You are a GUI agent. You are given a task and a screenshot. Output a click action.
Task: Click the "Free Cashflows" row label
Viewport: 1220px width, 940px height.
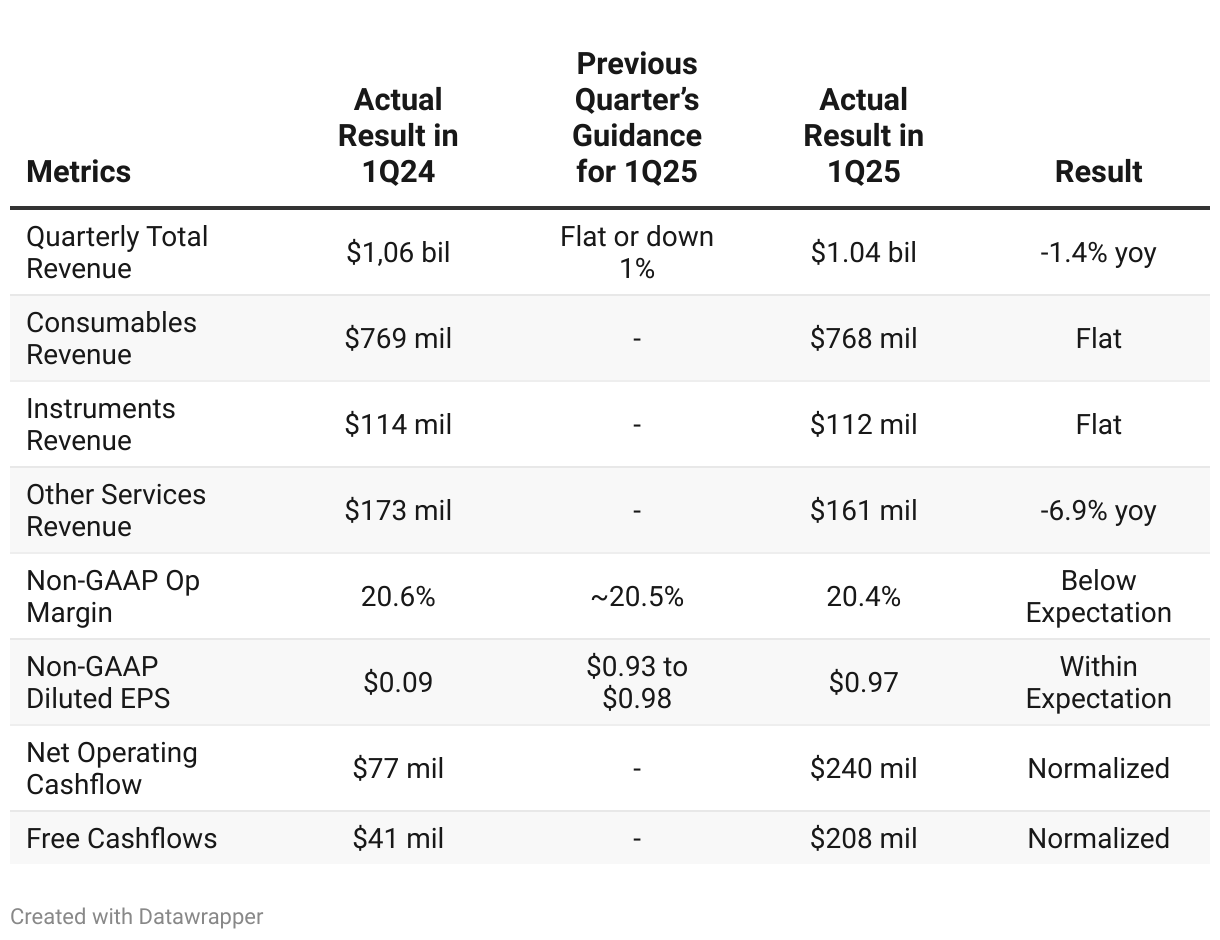pyautogui.click(x=121, y=838)
